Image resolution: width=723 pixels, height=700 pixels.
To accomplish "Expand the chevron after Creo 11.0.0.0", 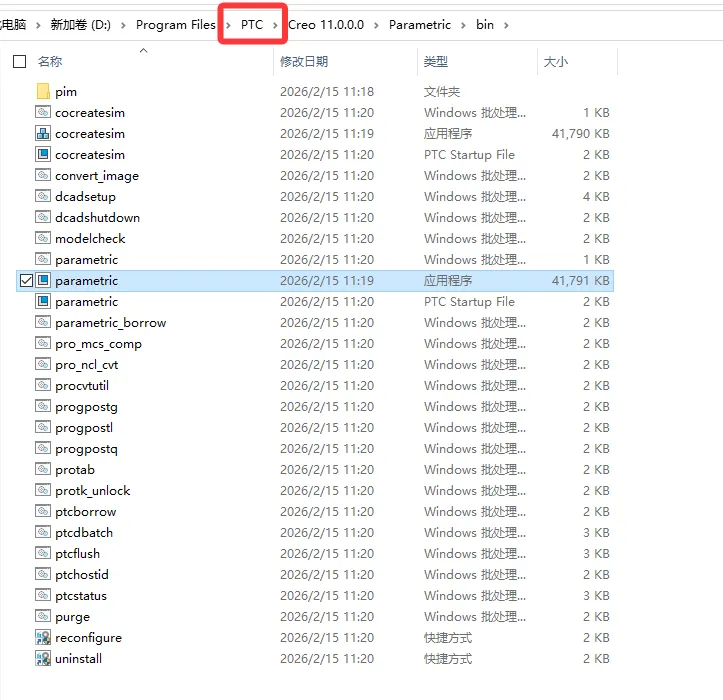I will click(376, 25).
